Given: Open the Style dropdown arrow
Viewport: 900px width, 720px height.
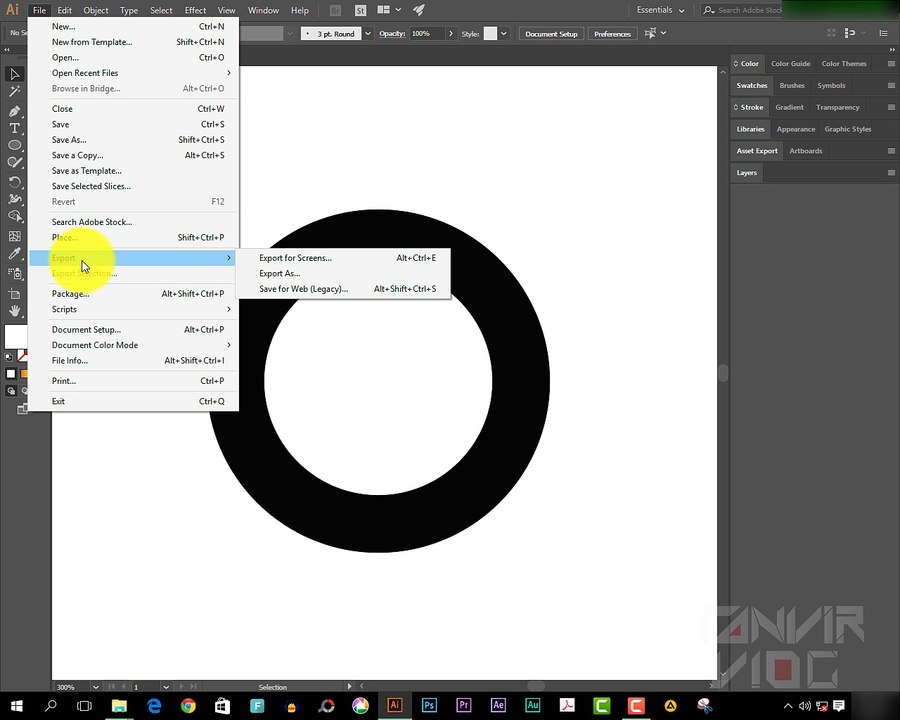Looking at the screenshot, I should [503, 34].
